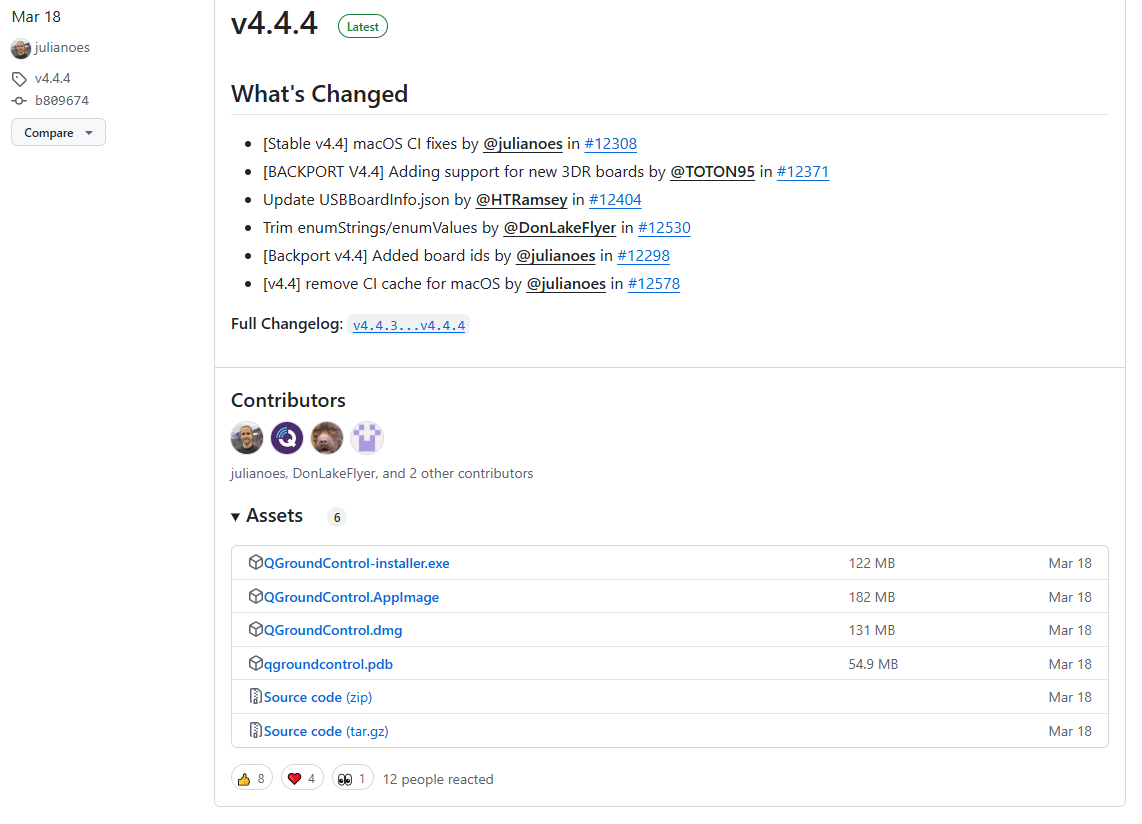1142x824 pixels.
Task: Open pull request #12308
Action: (x=610, y=144)
